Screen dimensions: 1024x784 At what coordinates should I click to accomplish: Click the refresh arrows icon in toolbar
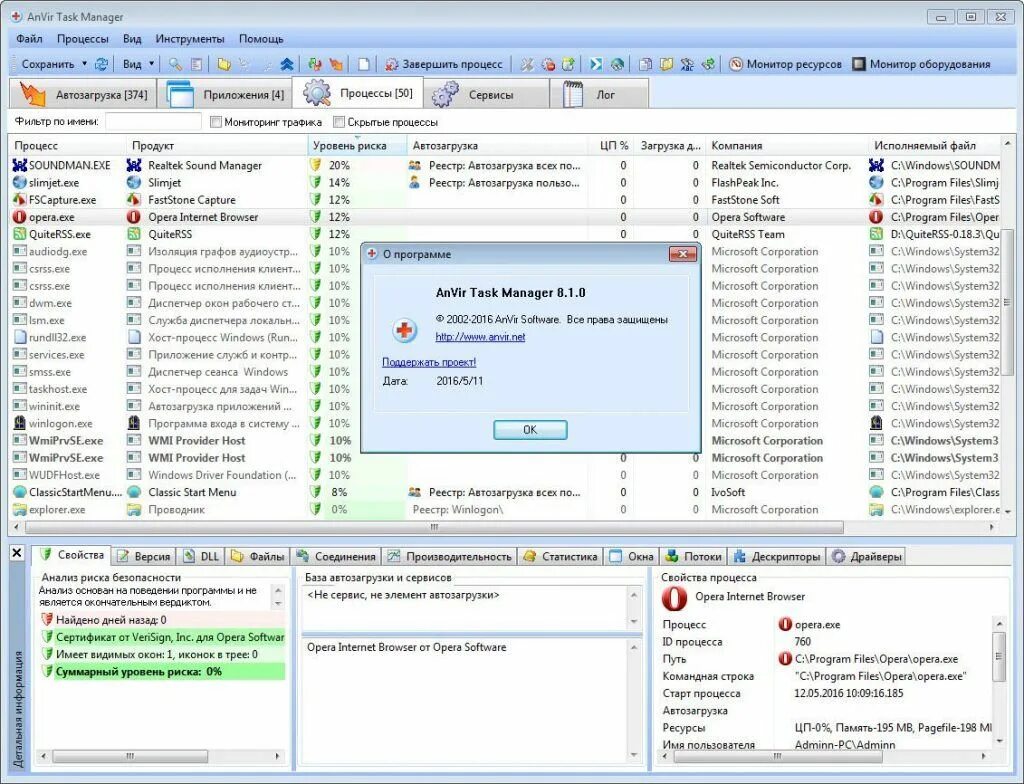[101, 64]
